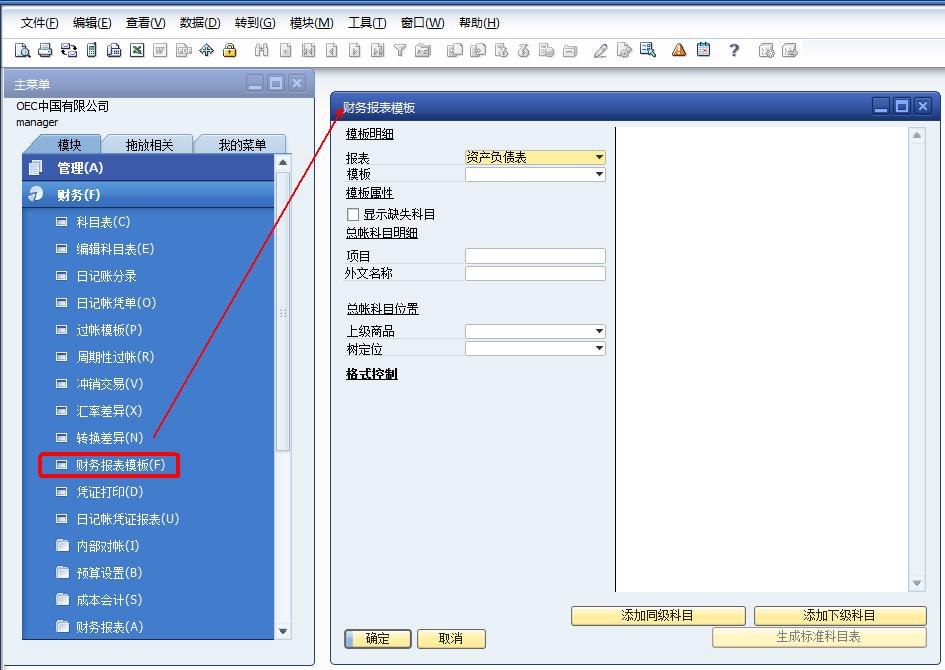Click the binoculars find icon

(262, 50)
